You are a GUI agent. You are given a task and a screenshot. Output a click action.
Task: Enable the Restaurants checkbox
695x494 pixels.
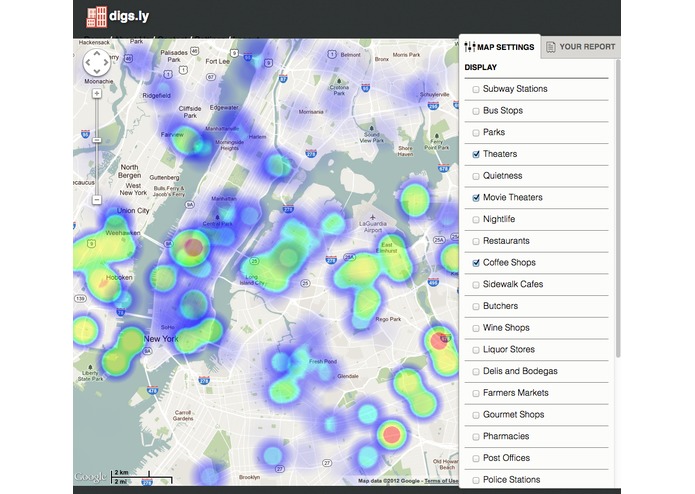click(x=476, y=241)
